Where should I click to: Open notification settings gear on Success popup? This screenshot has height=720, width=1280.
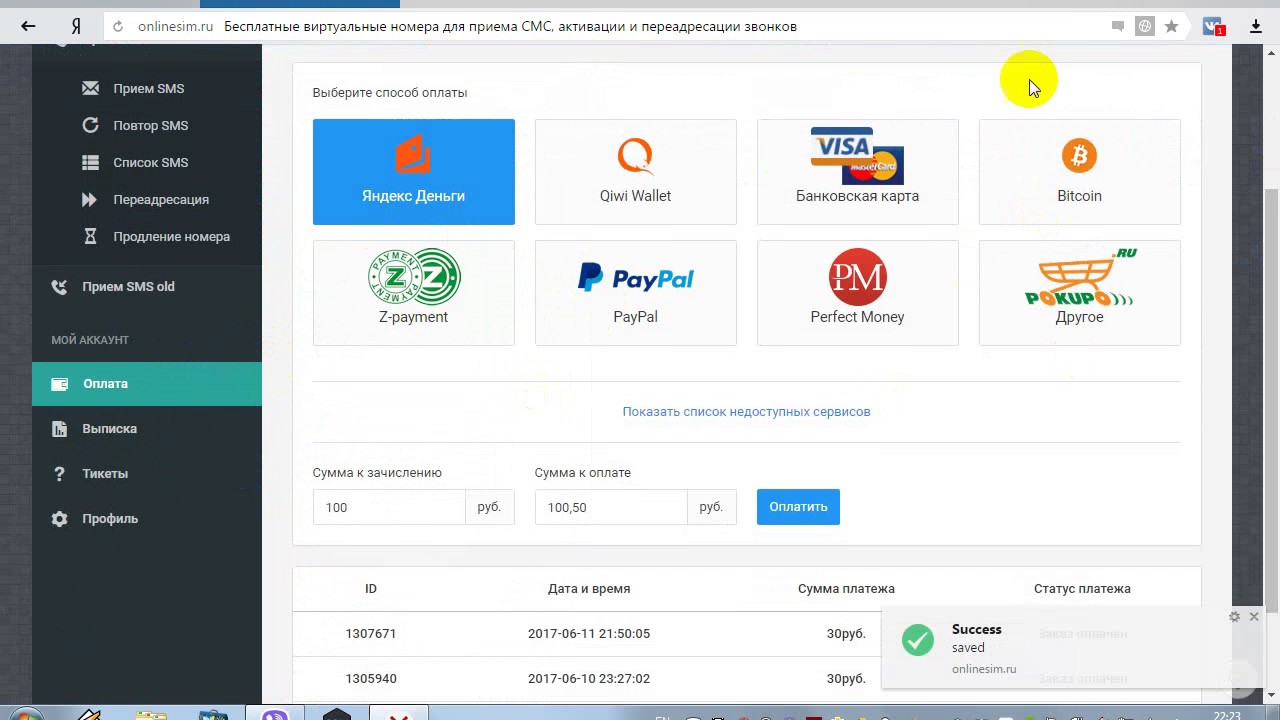point(1234,617)
